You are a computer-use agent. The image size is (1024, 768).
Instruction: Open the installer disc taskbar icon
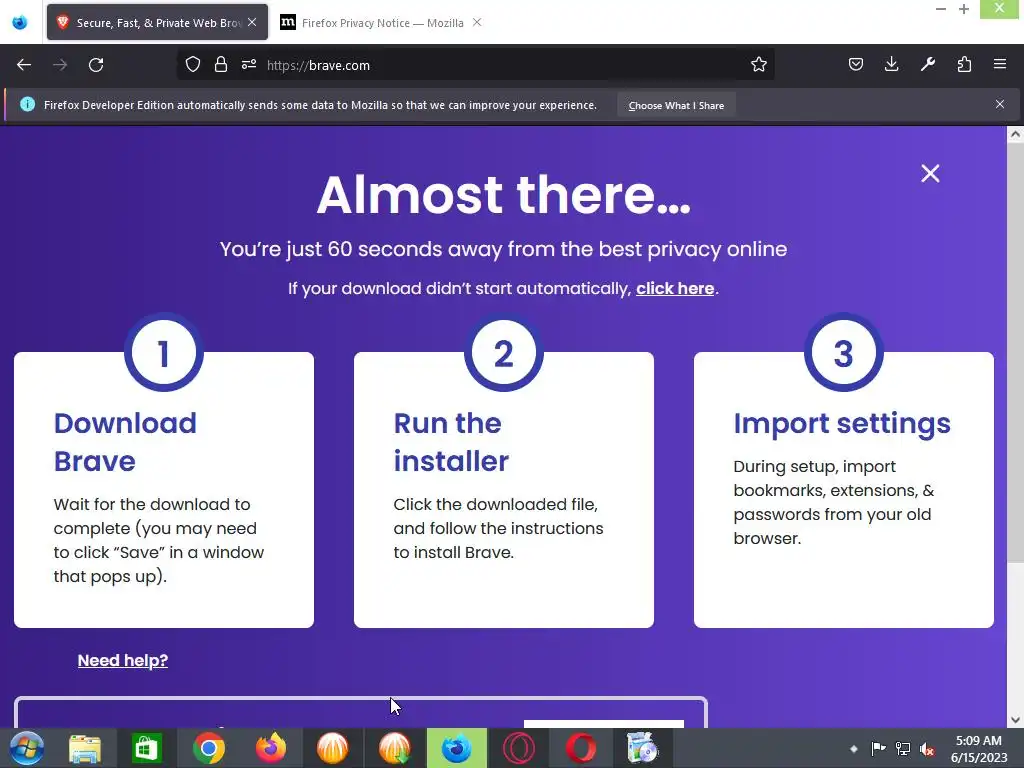643,748
